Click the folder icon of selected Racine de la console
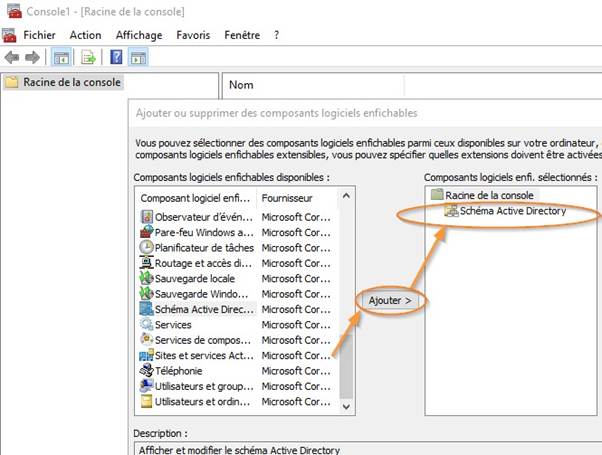This screenshot has width=602, height=455. point(437,194)
